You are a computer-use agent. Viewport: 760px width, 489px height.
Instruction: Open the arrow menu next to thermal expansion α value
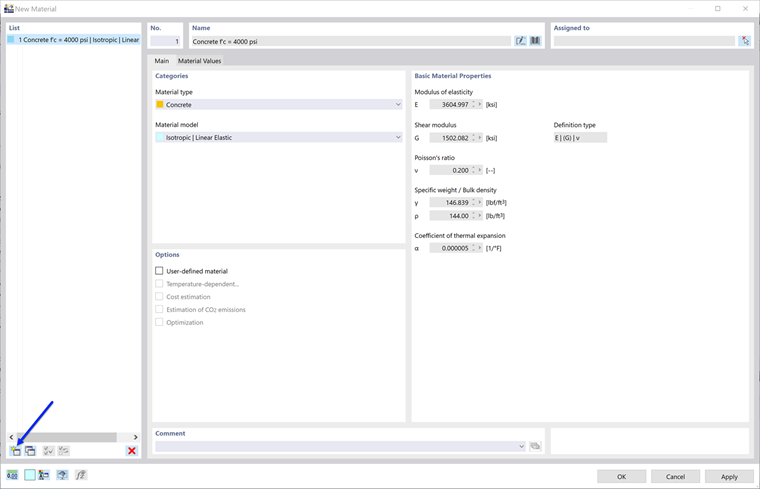coord(480,248)
